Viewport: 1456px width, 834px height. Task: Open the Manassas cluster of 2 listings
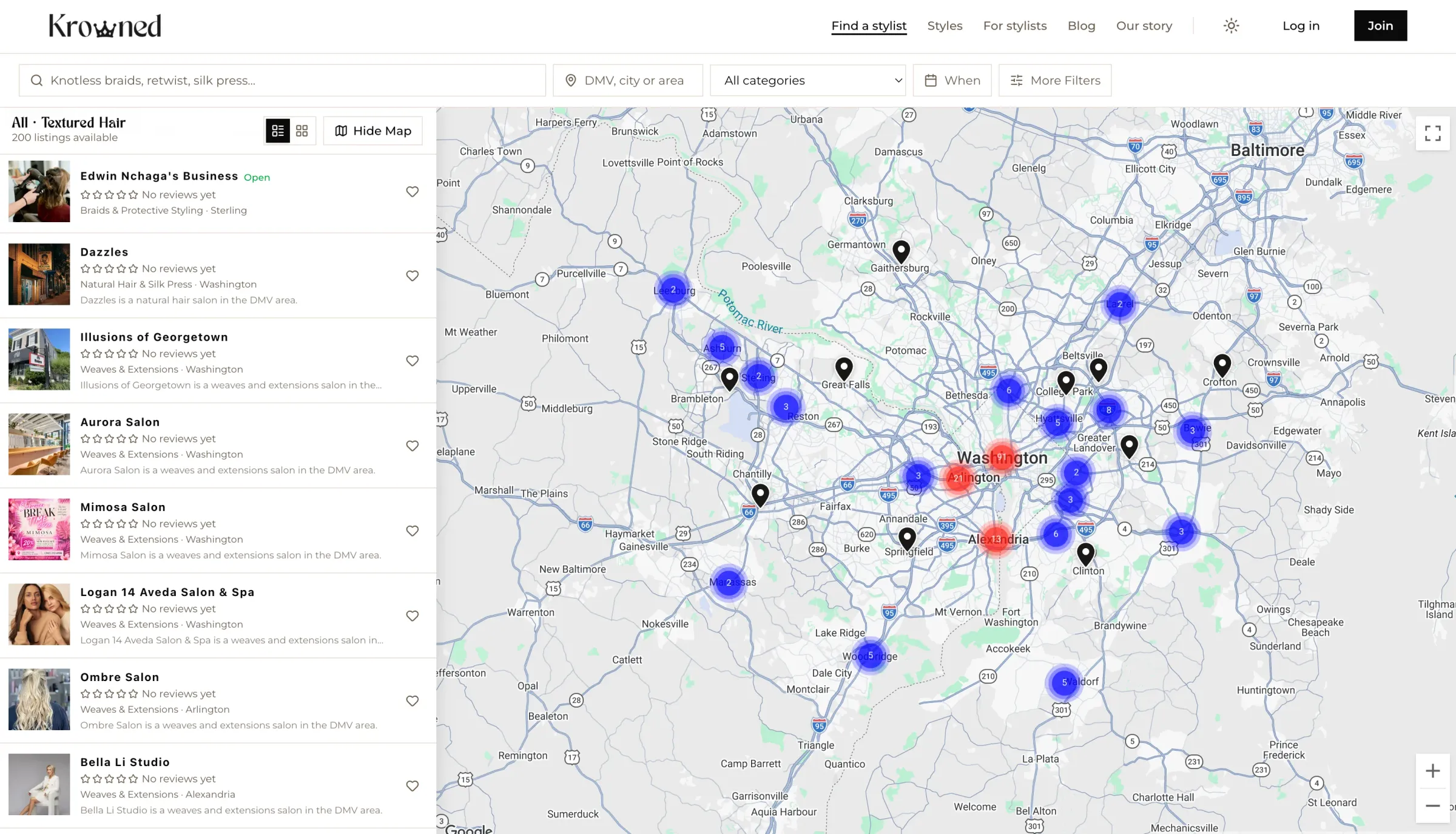729,582
